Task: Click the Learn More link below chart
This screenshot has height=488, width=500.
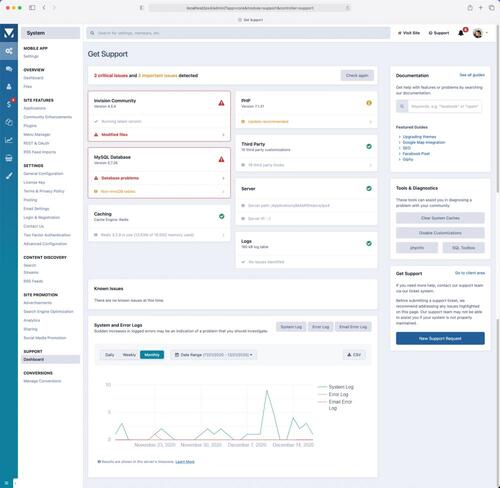Action: point(185,462)
